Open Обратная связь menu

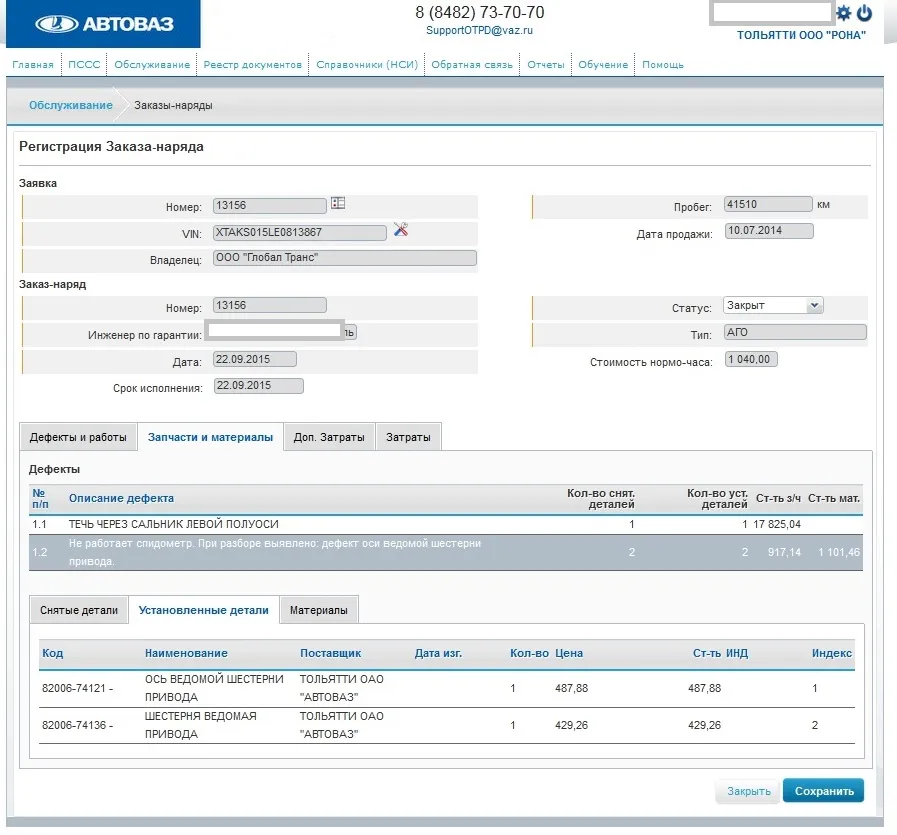[x=472, y=65]
